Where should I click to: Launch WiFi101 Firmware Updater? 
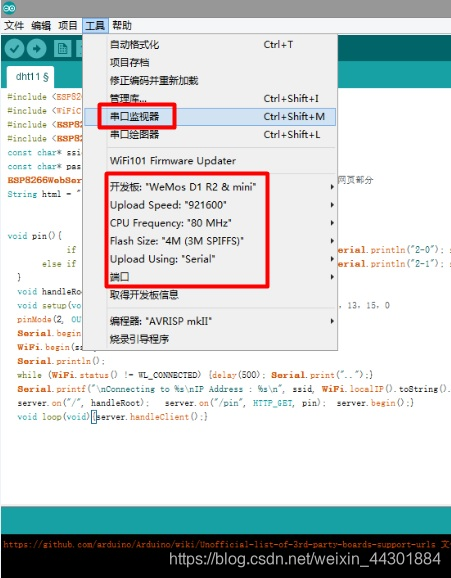[x=210, y=161]
